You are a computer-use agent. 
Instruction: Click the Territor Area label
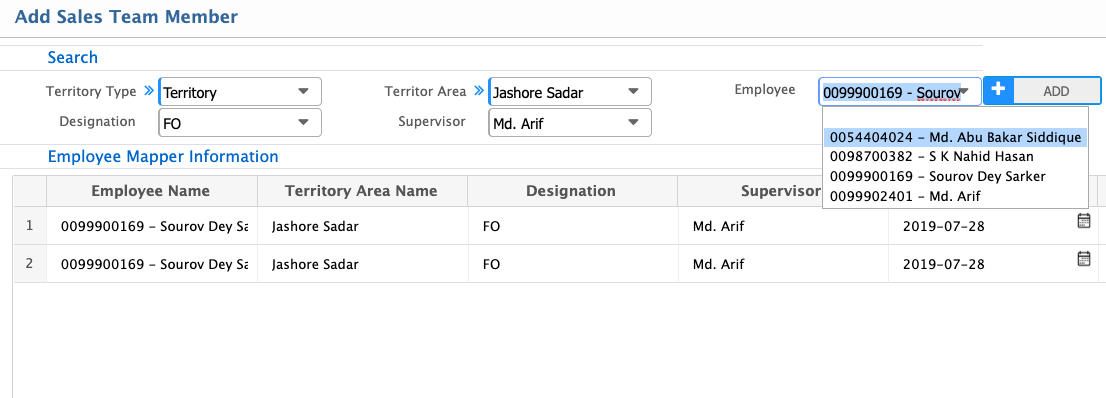click(425, 91)
